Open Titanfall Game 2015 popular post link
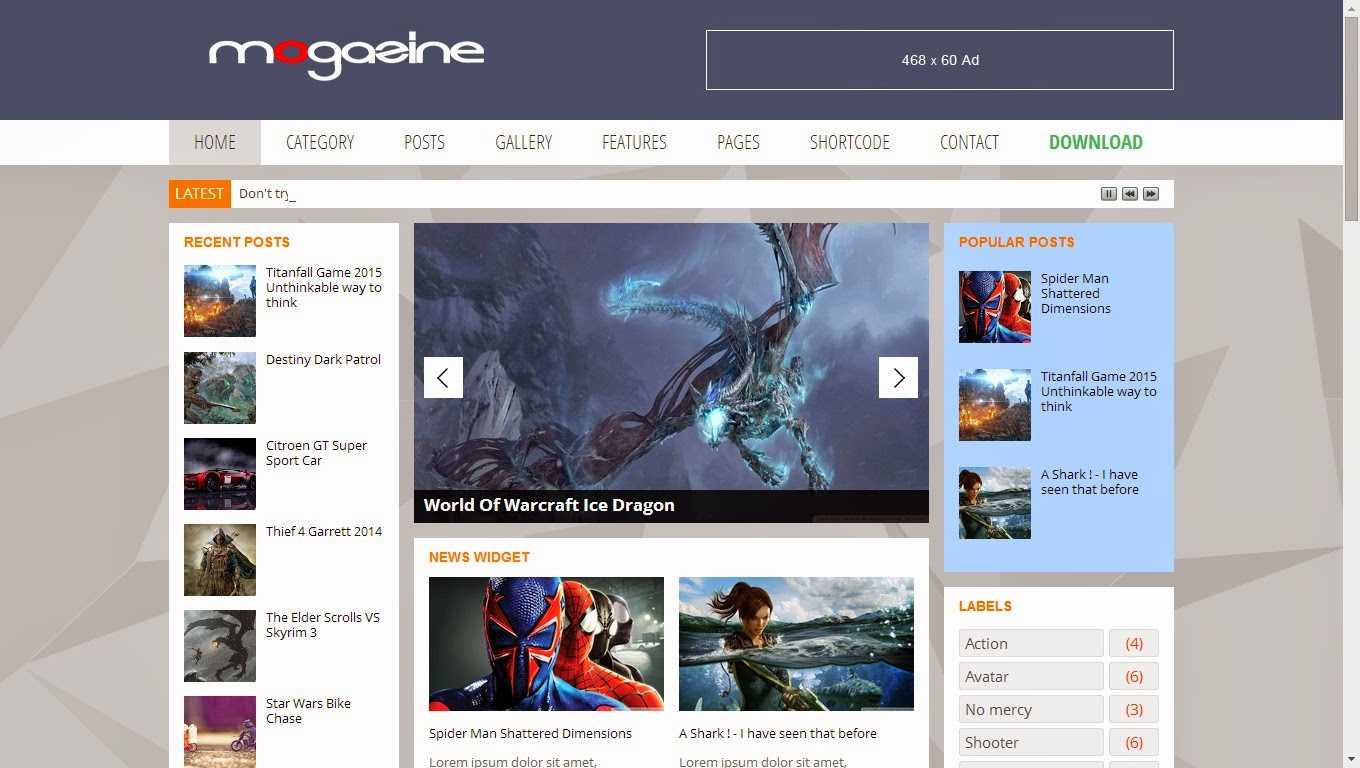This screenshot has width=1360, height=768. click(x=1099, y=391)
